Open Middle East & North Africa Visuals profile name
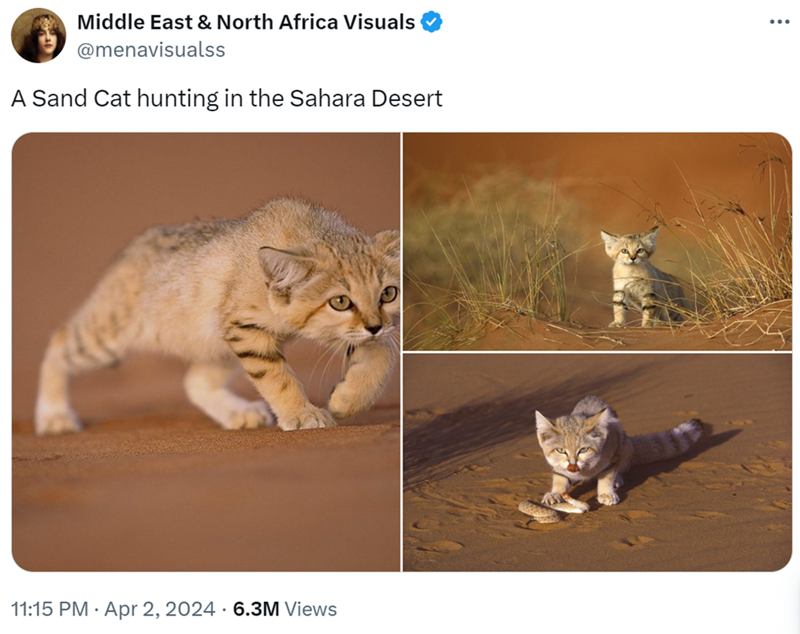 click(245, 22)
